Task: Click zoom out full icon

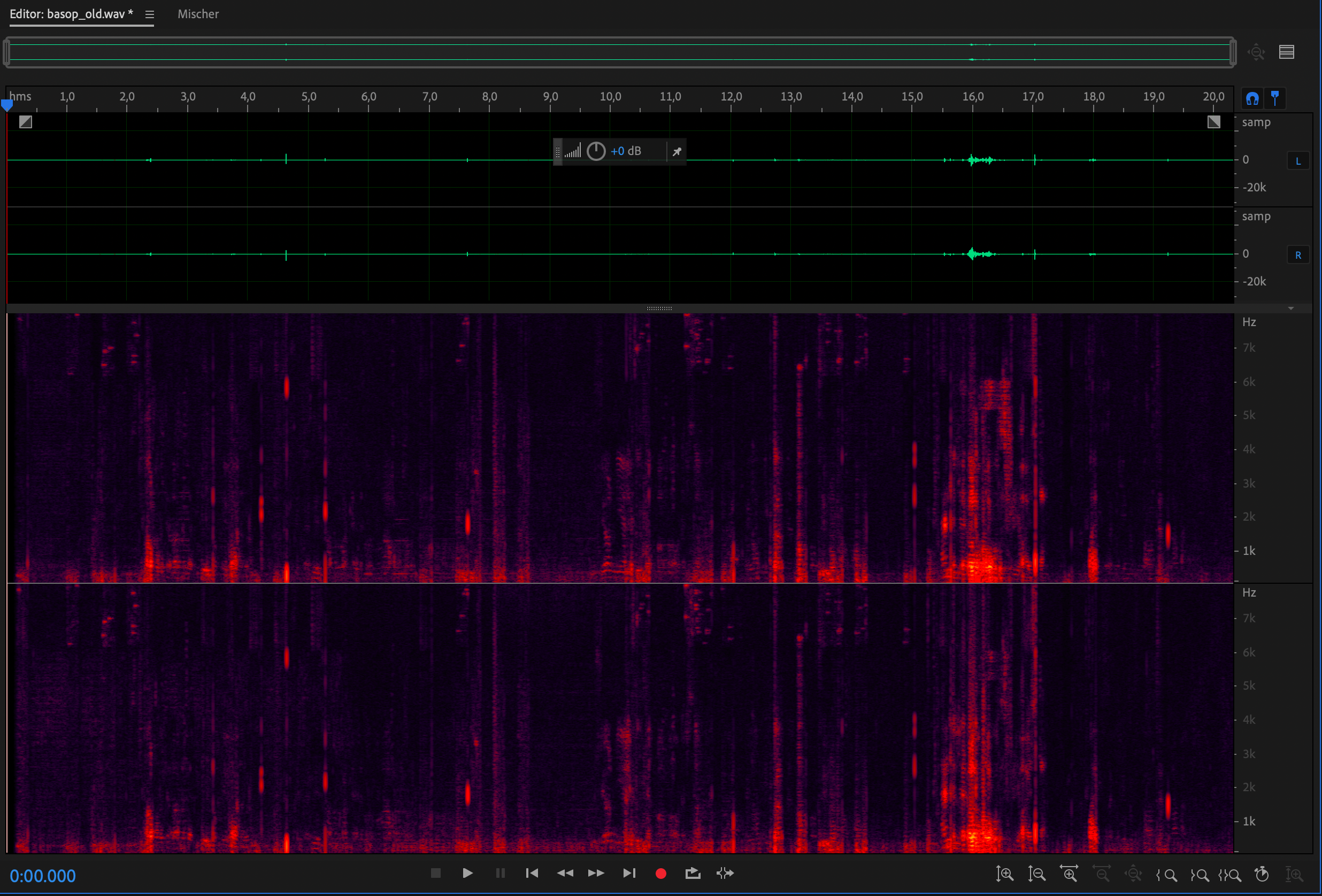Action: point(1133,874)
